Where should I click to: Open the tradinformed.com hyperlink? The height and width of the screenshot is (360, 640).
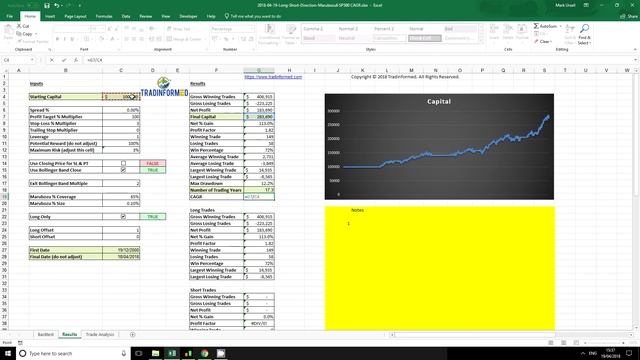tap(273, 77)
